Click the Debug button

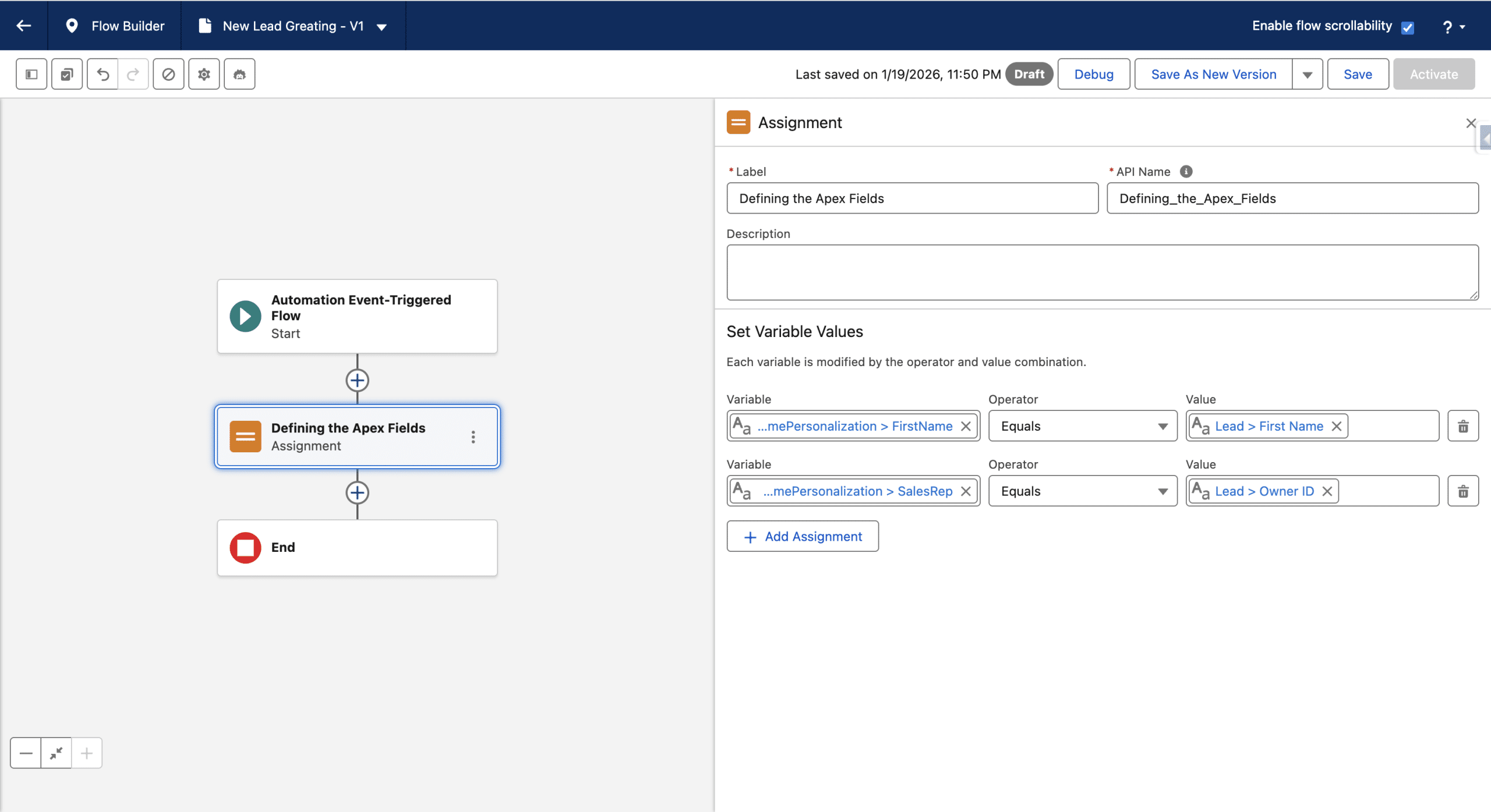[1093, 75]
